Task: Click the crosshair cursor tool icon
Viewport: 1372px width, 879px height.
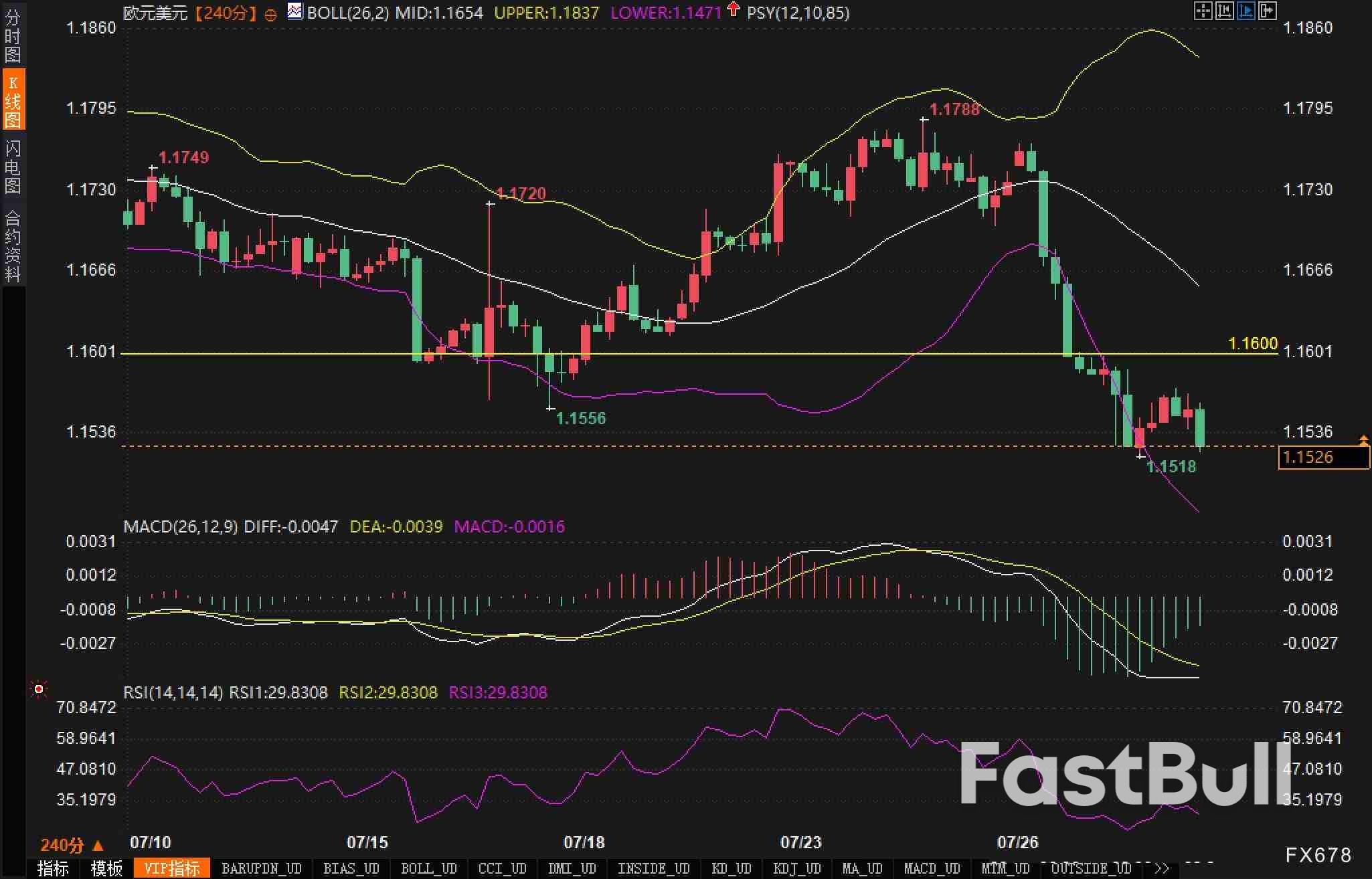Action: (x=1203, y=11)
